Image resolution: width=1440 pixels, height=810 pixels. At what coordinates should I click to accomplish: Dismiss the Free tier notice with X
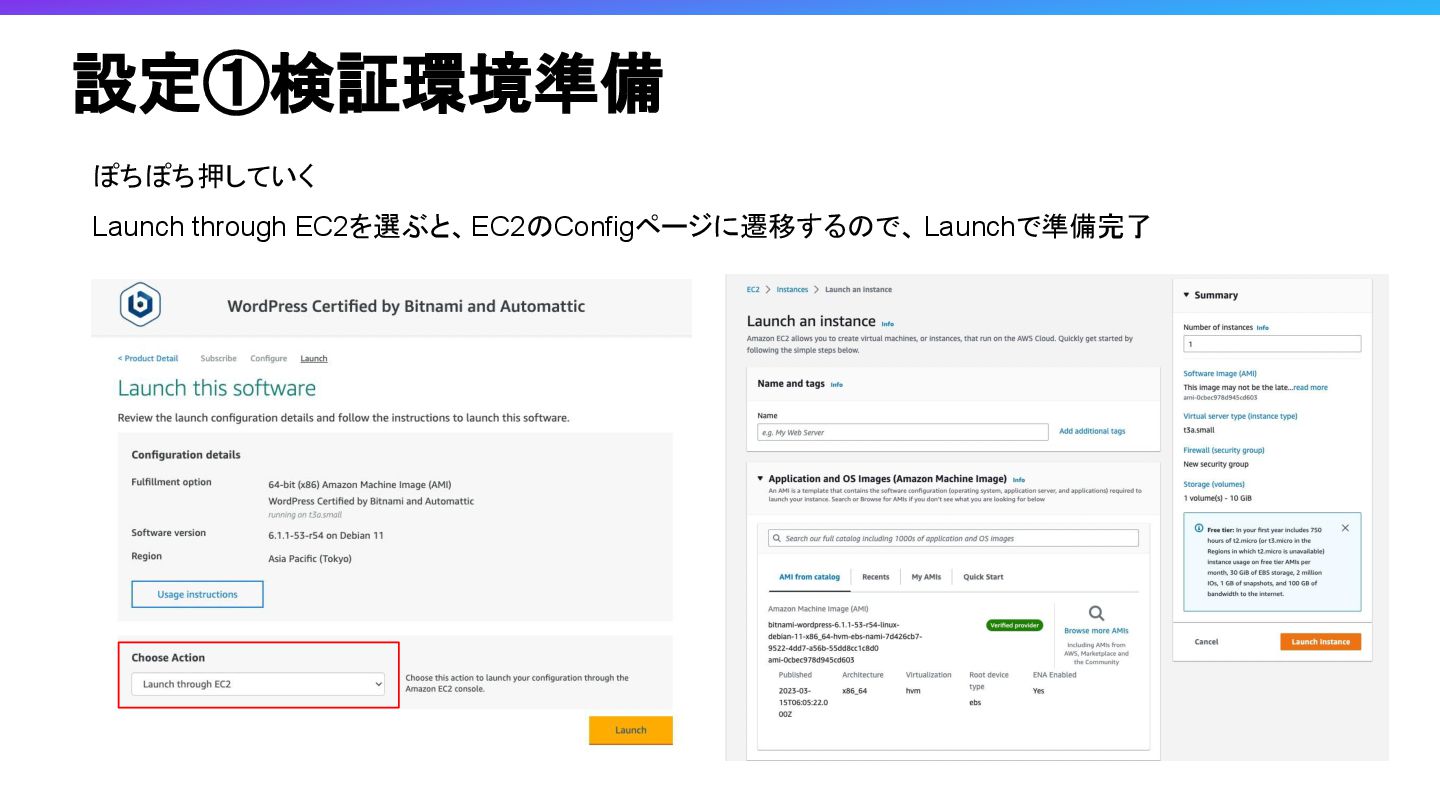[1345, 528]
